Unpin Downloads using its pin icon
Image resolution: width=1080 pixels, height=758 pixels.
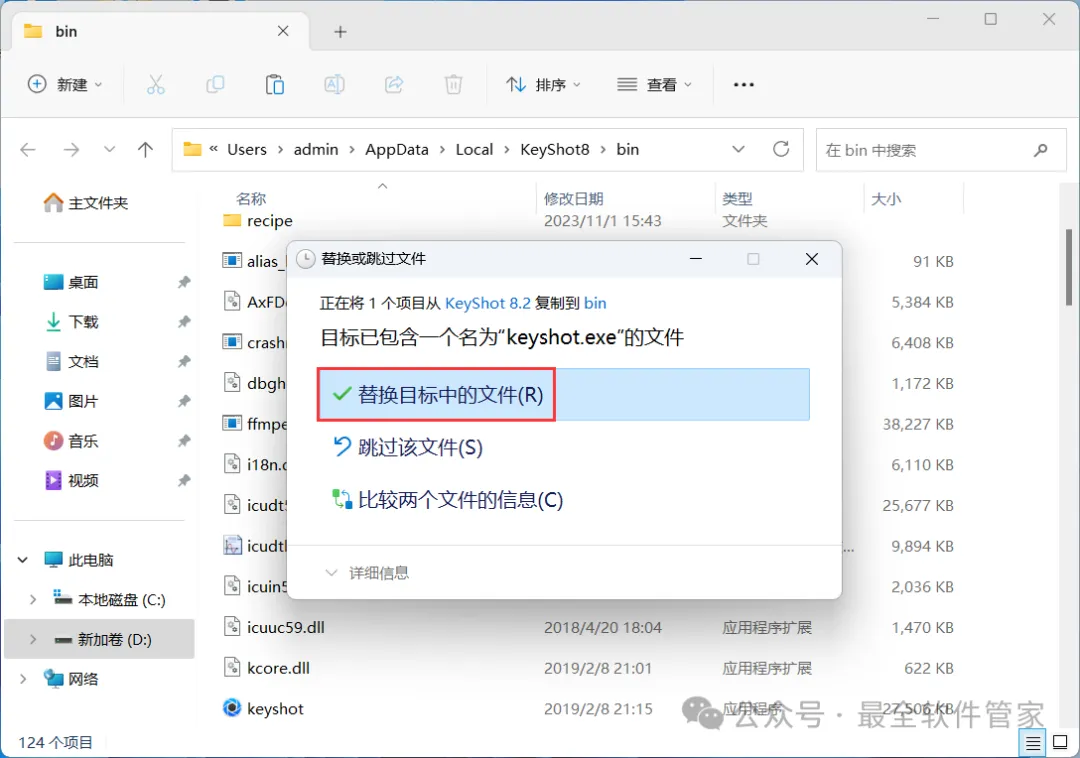[184, 322]
